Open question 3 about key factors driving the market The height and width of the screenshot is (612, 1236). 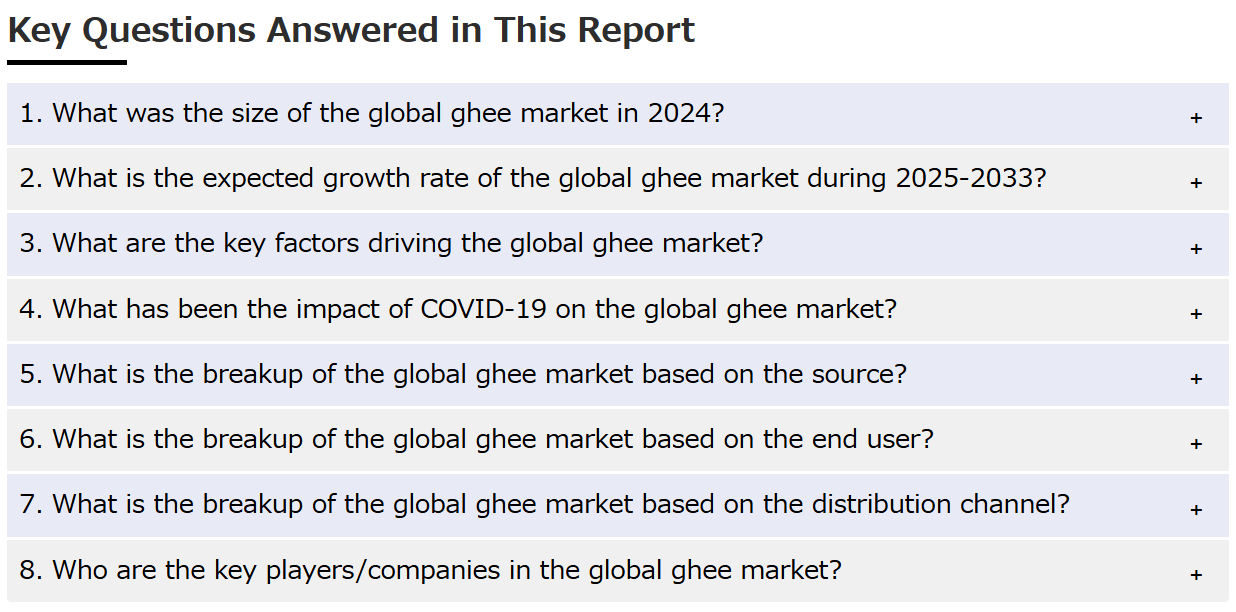point(618,244)
